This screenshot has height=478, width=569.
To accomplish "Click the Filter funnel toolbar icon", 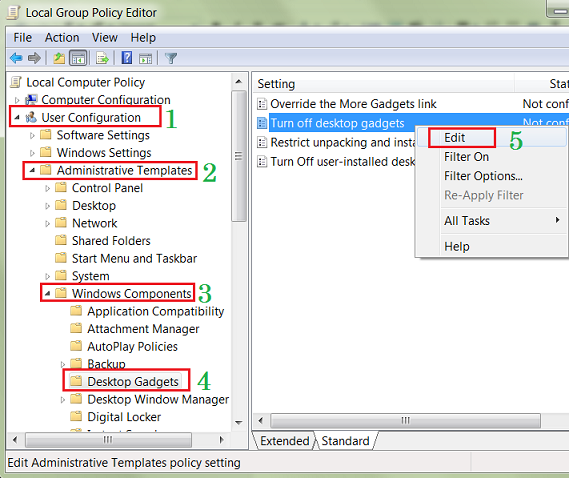I will click(171, 58).
